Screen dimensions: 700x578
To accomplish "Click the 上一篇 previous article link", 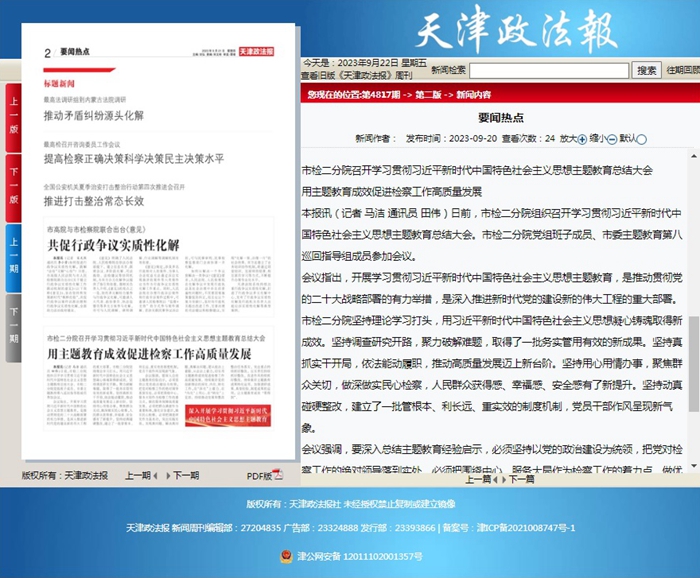I will [478, 479].
